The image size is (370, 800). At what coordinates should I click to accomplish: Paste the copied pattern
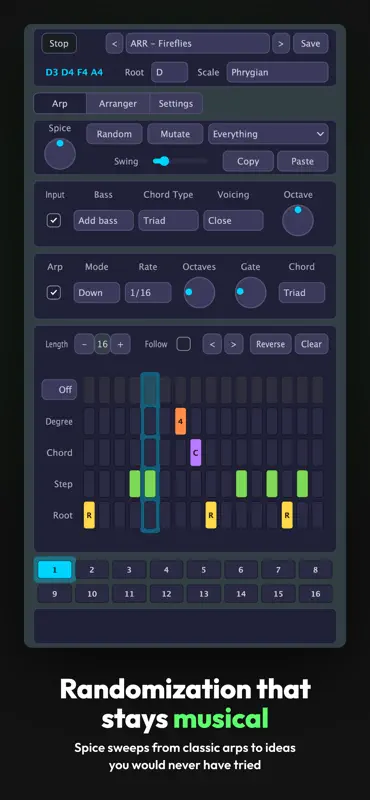point(303,161)
